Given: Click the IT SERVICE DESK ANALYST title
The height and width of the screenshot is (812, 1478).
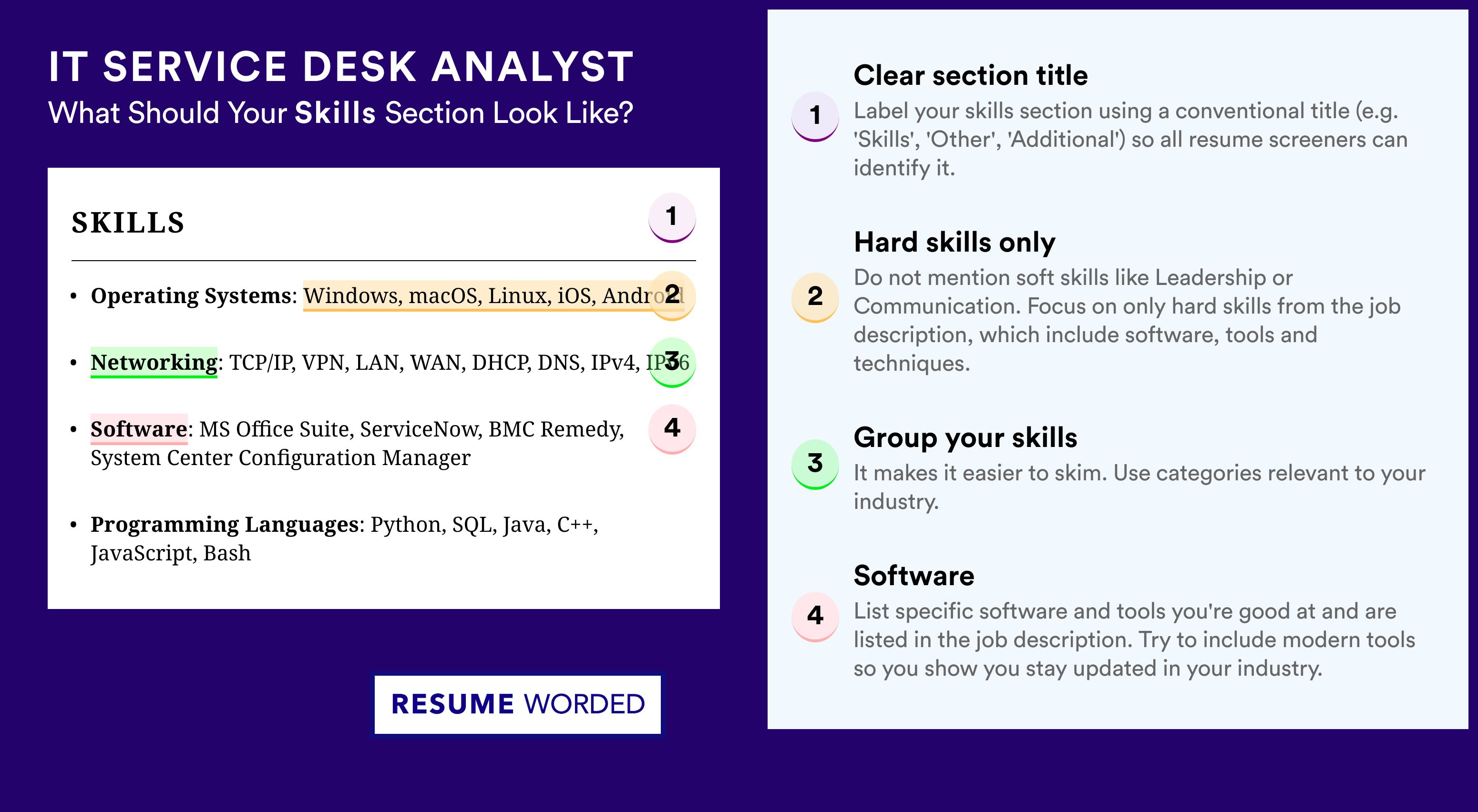Looking at the screenshot, I should 341,67.
